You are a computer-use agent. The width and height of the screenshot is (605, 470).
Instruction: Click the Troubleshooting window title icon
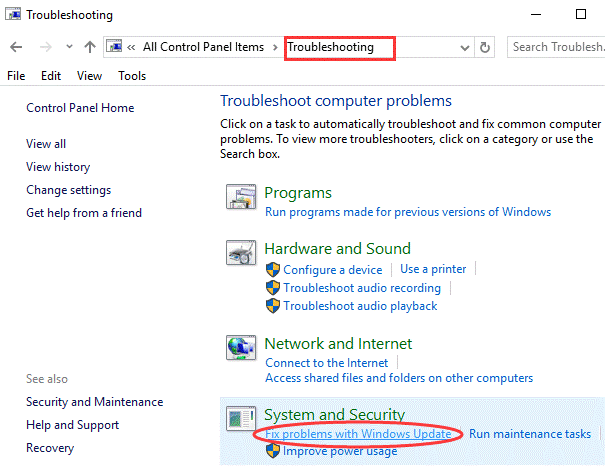click(13, 15)
